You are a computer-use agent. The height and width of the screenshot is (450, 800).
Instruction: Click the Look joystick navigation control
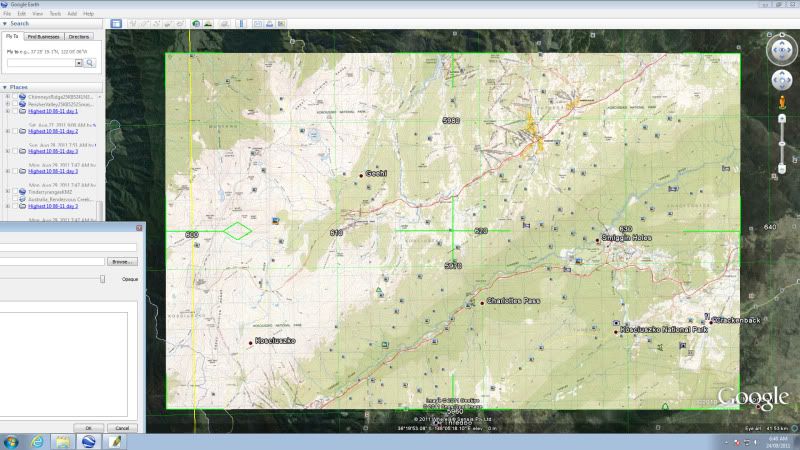point(782,50)
